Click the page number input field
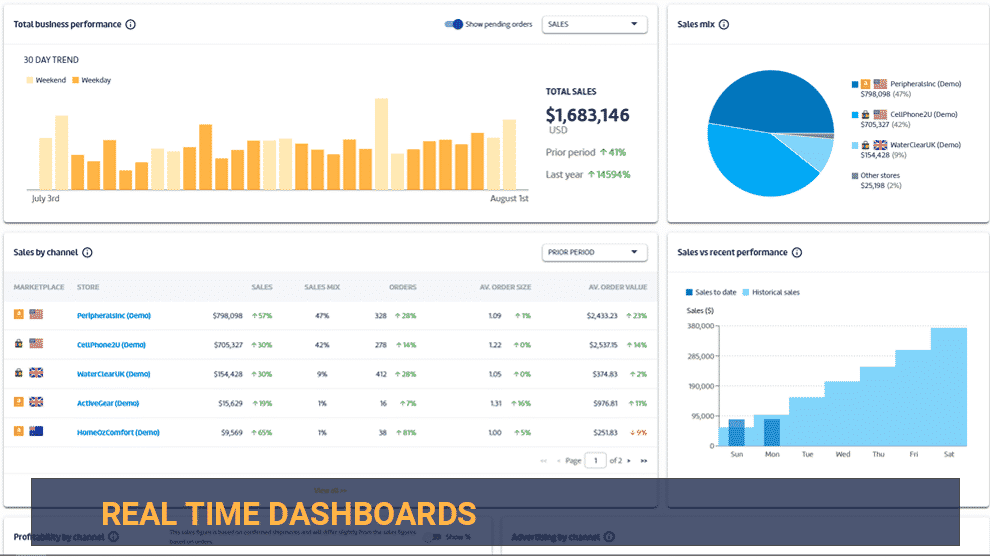Image resolution: width=990 pixels, height=558 pixels. pos(595,461)
